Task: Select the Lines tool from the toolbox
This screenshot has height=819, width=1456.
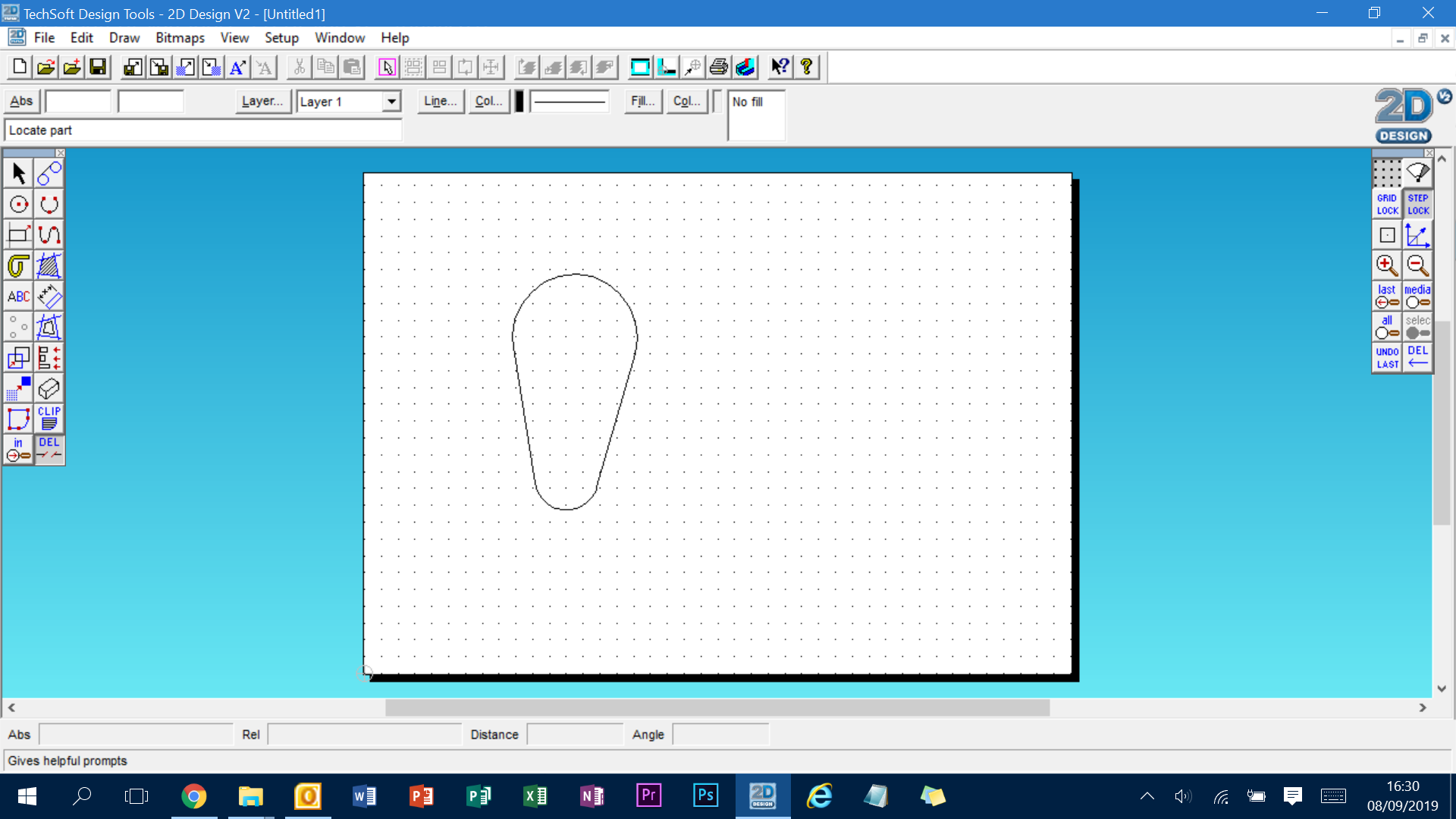Action: (49, 173)
